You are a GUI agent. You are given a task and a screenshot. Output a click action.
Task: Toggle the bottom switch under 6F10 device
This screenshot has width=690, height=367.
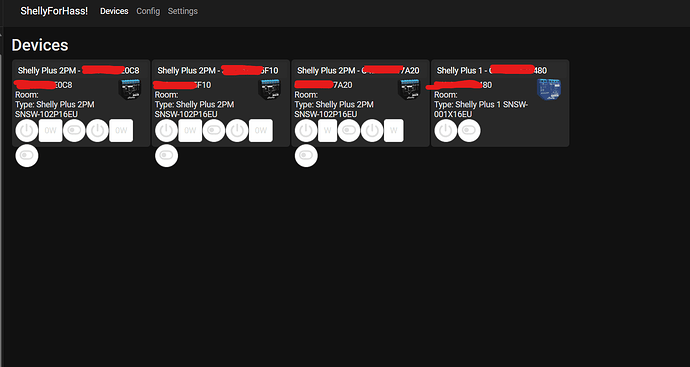click(166, 155)
